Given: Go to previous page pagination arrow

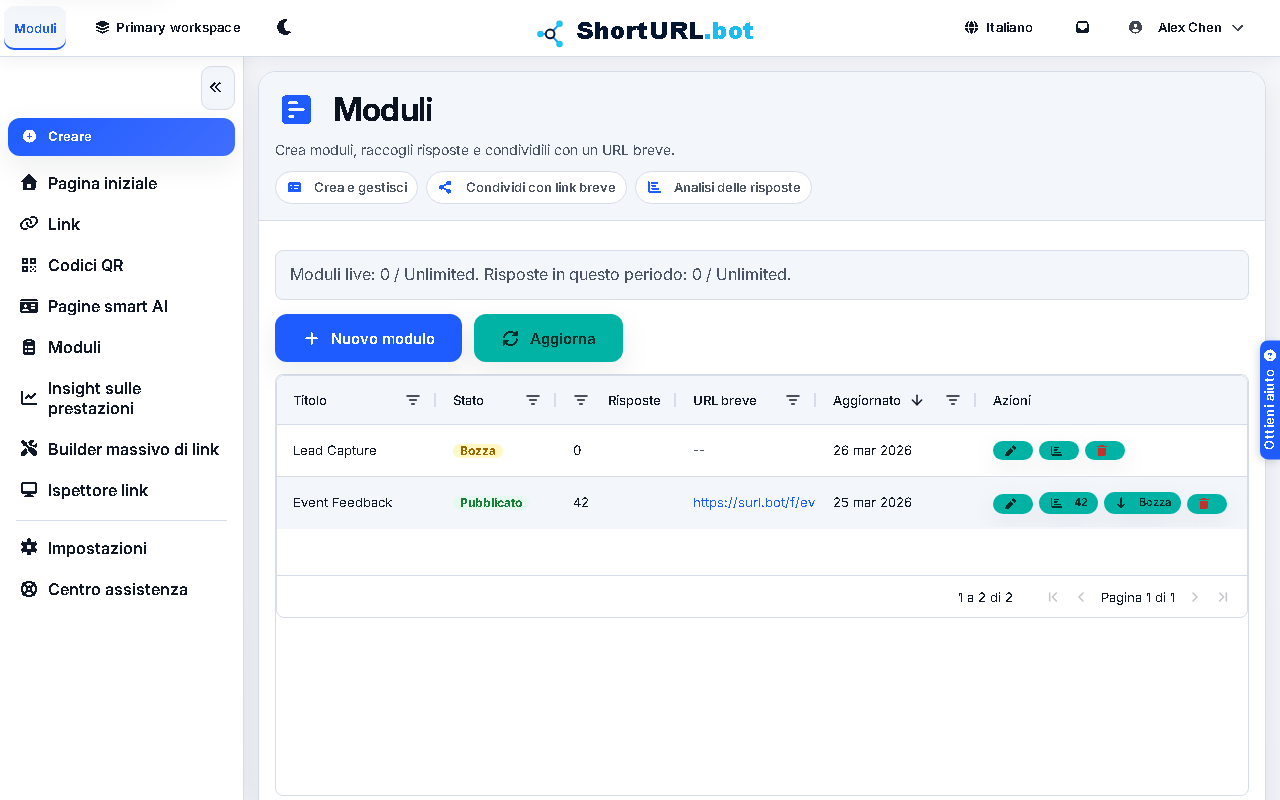Looking at the screenshot, I should (x=1081, y=597).
